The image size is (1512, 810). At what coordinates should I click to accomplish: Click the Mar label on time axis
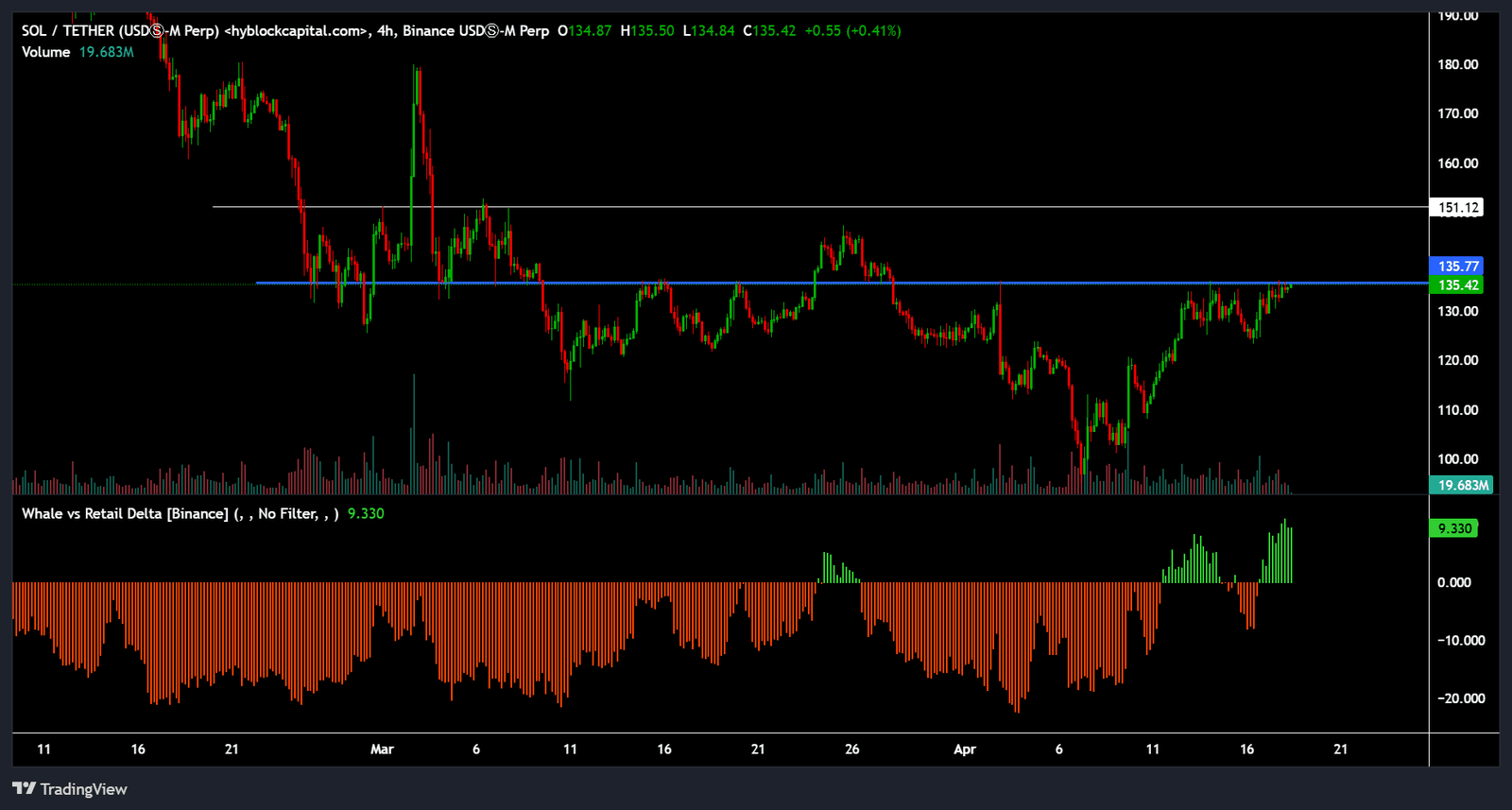[x=382, y=750]
